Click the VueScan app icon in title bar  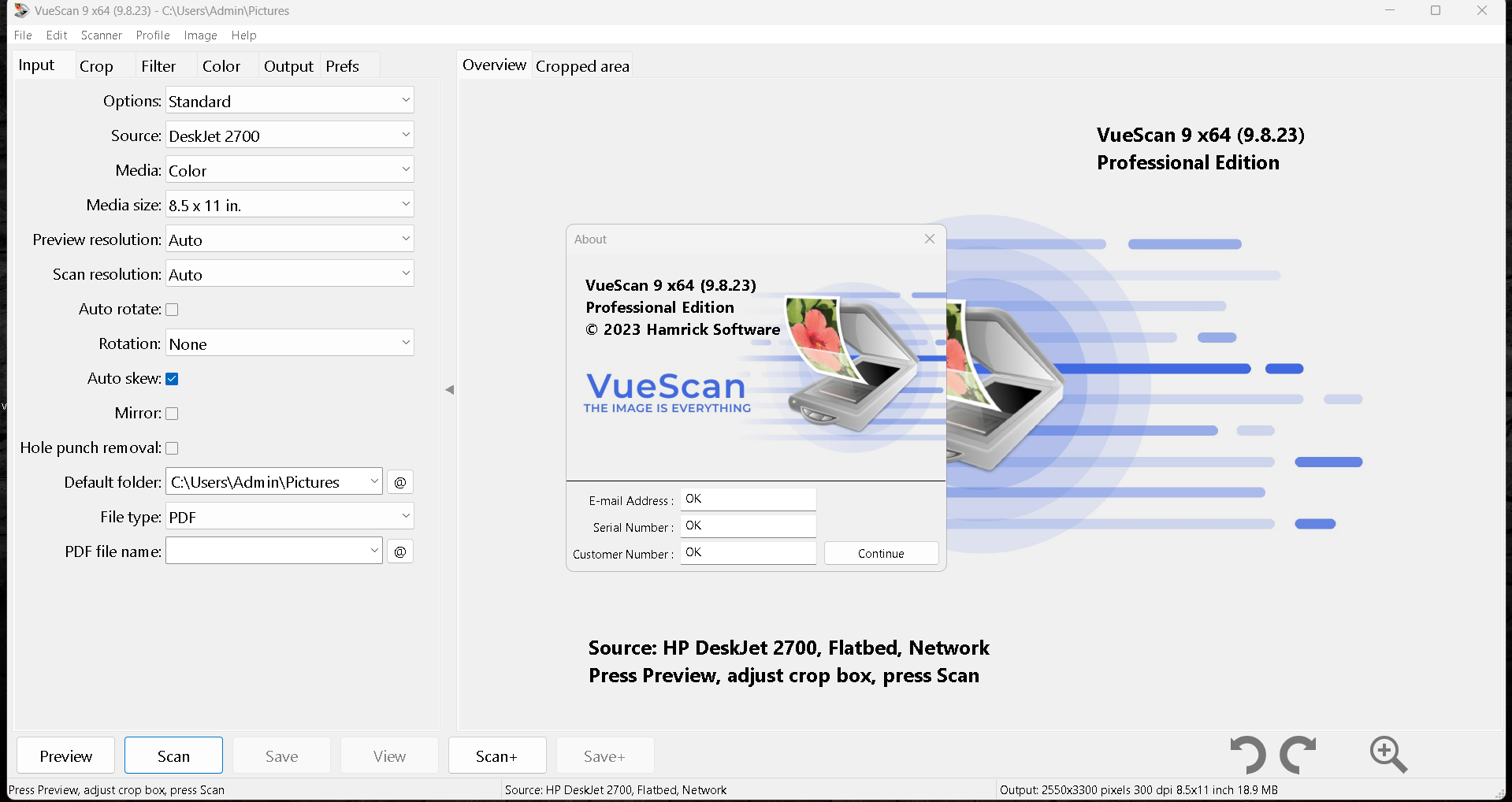tap(21, 10)
